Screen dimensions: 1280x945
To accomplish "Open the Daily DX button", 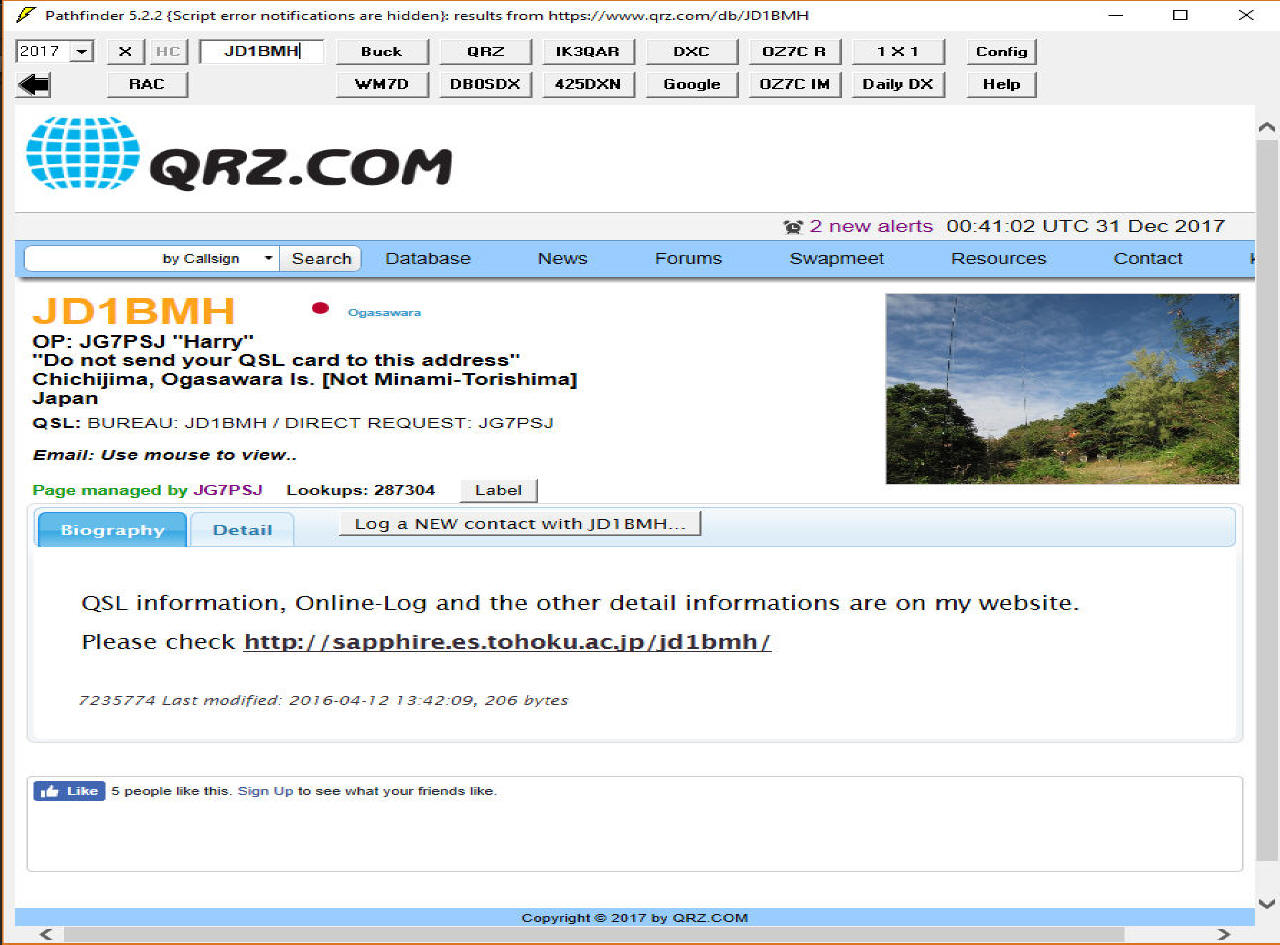I will coord(898,84).
